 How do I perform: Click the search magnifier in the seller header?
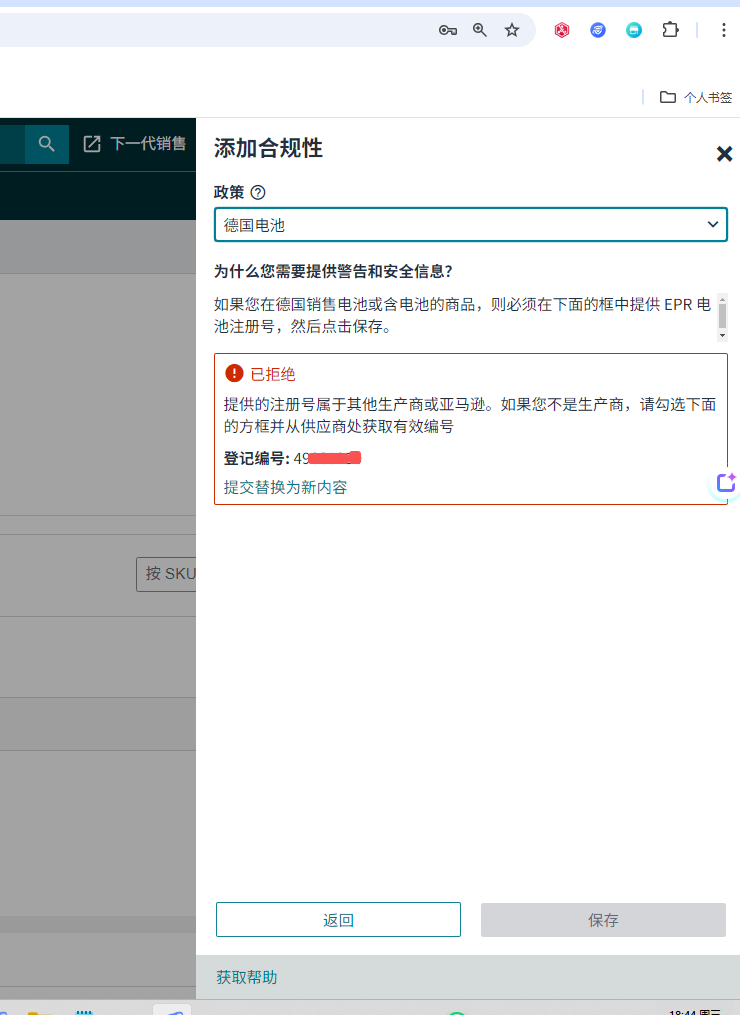coord(46,144)
